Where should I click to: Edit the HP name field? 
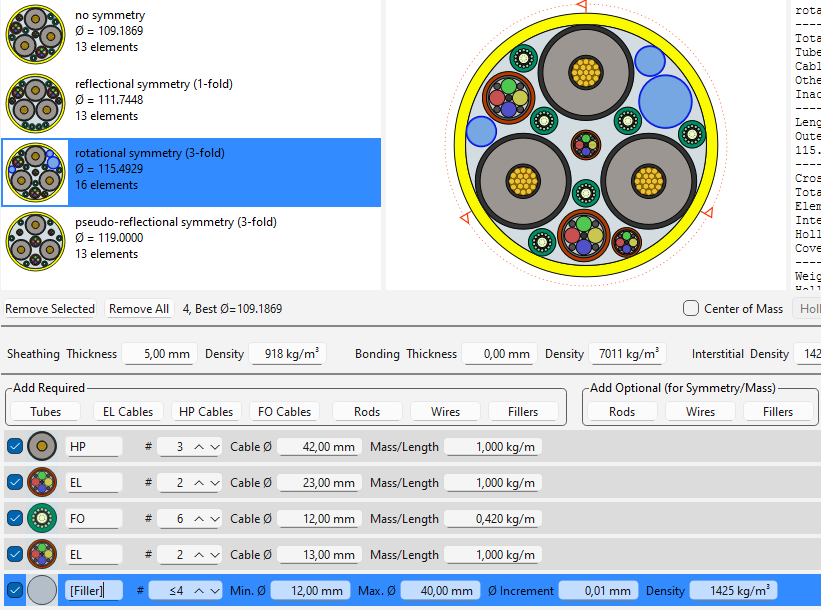[94, 447]
